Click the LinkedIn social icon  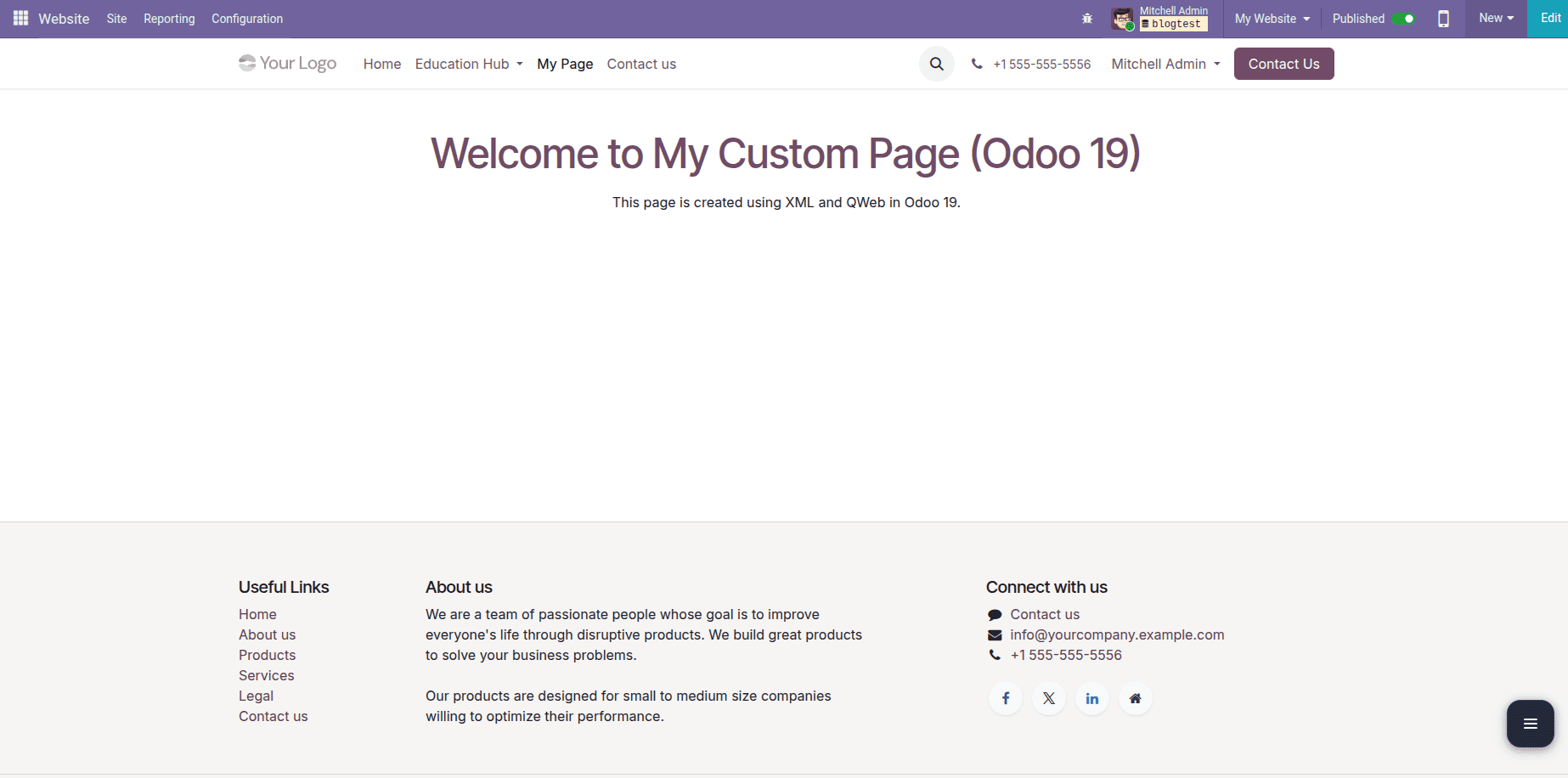click(x=1091, y=697)
